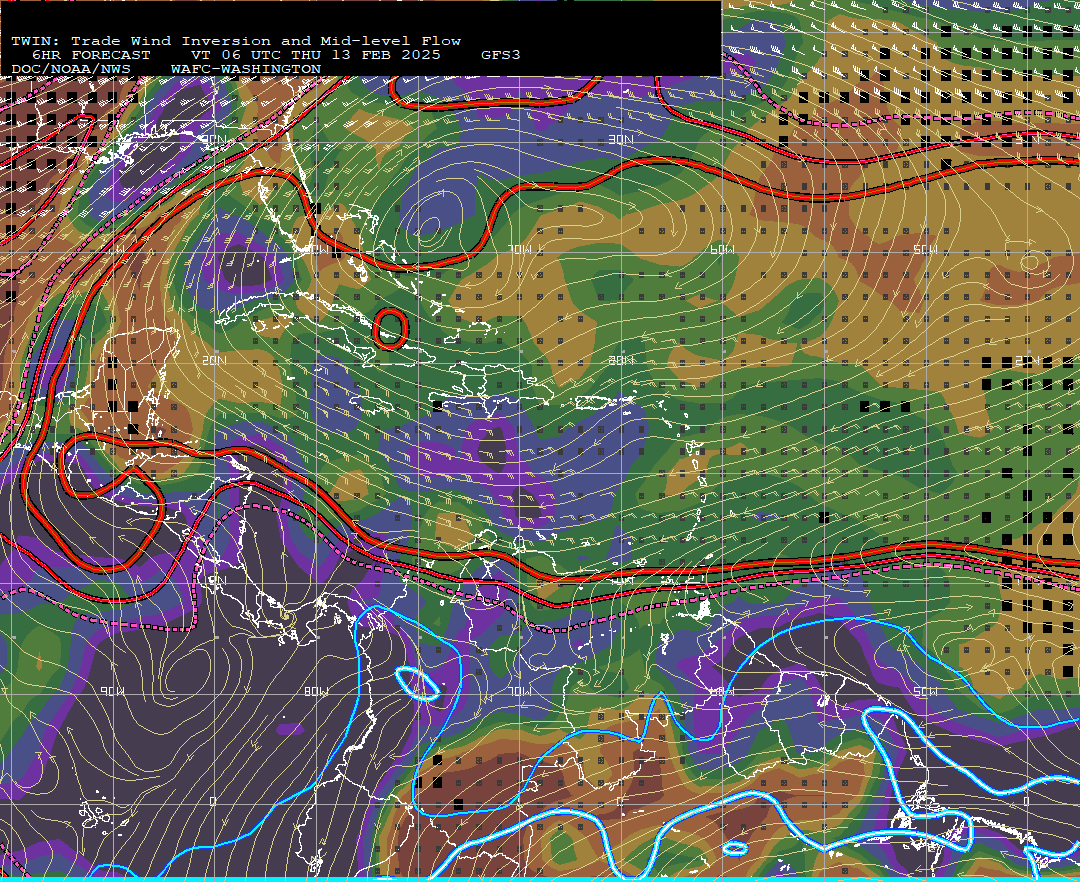Click the 30N latitude label over the open Atlantic
Image resolution: width=1080 pixels, height=882 pixels.
621,139
